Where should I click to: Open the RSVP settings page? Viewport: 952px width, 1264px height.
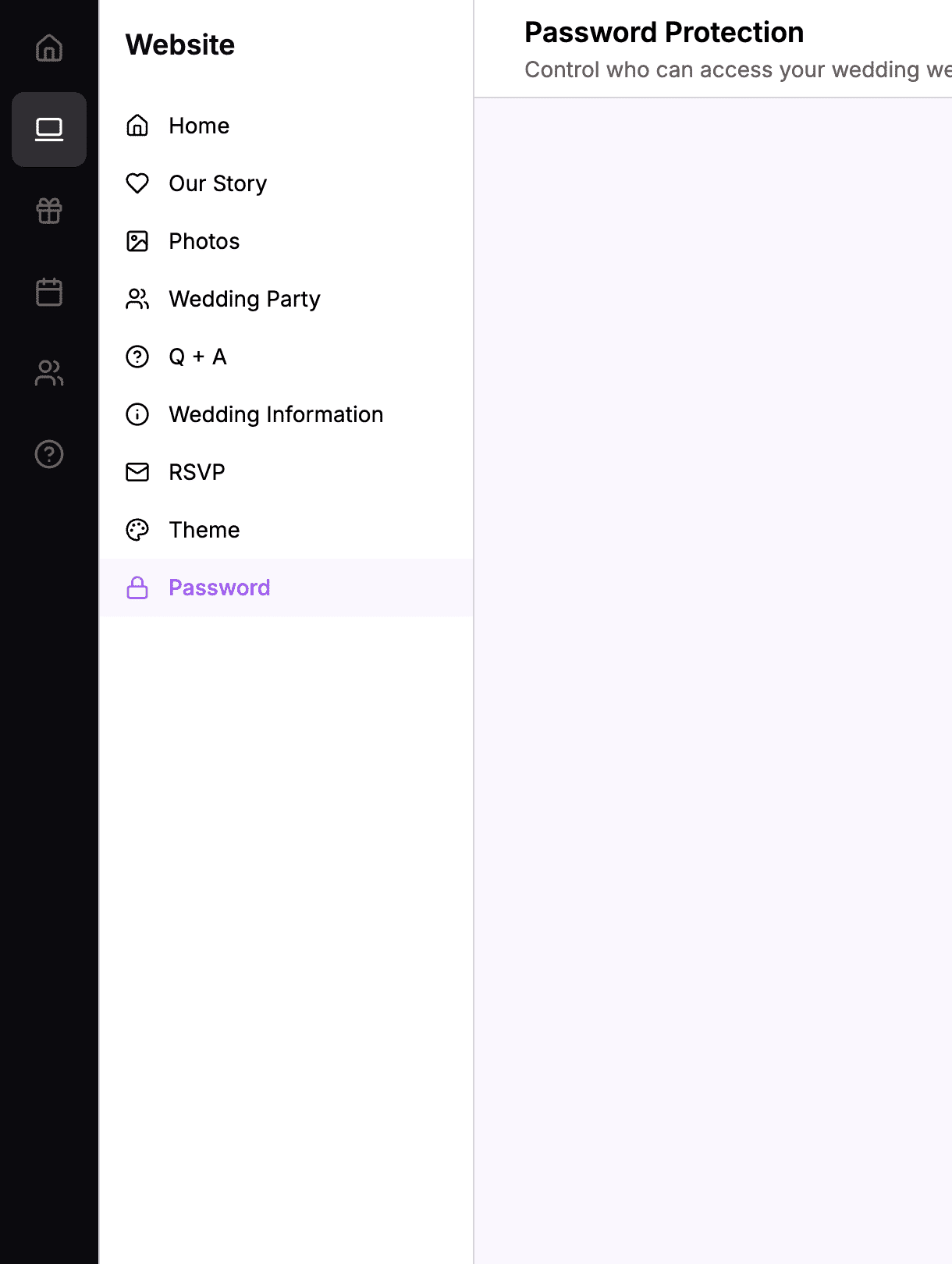pyautogui.click(x=197, y=472)
